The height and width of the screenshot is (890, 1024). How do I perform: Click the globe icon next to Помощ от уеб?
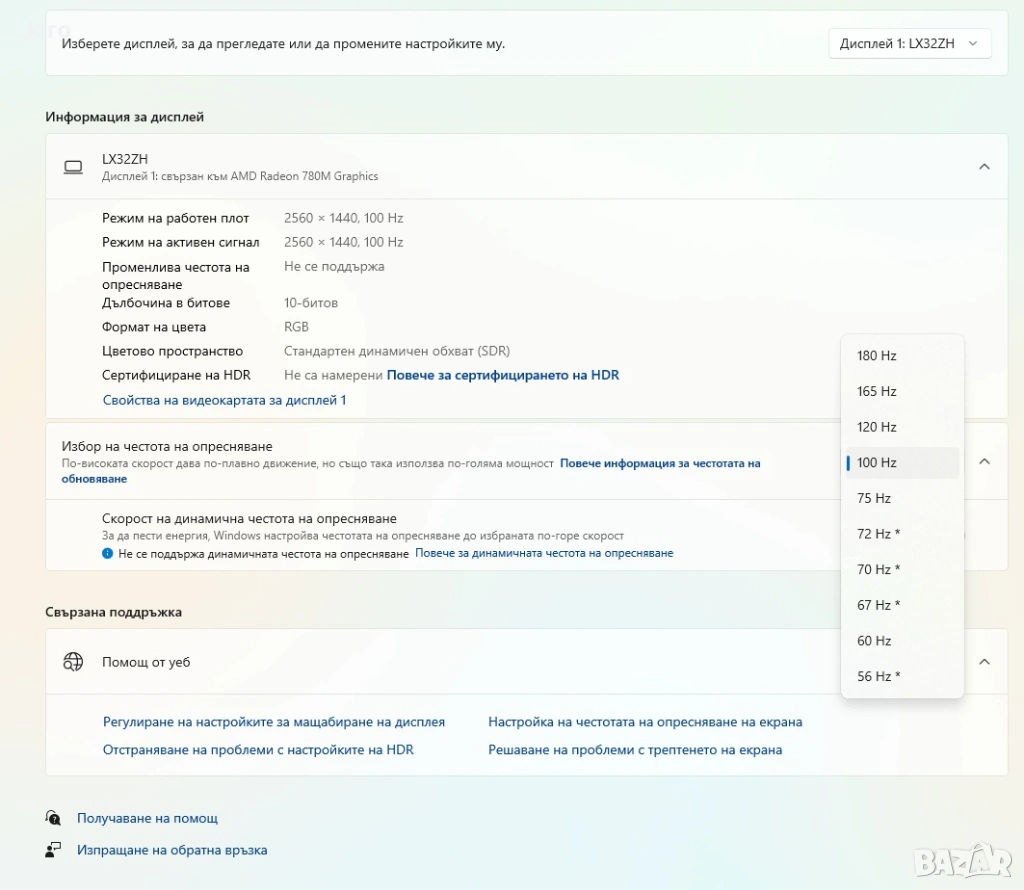[73, 662]
